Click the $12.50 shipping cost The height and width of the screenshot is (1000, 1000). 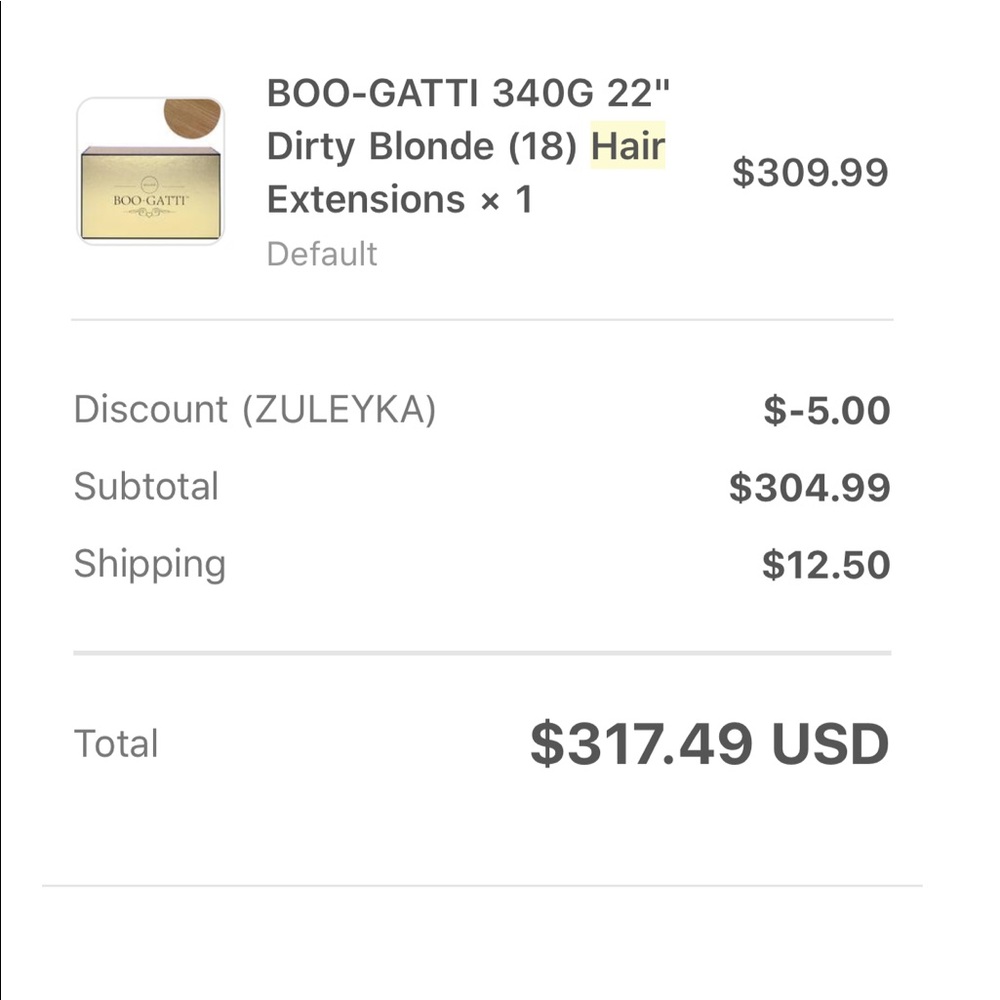[x=826, y=565]
